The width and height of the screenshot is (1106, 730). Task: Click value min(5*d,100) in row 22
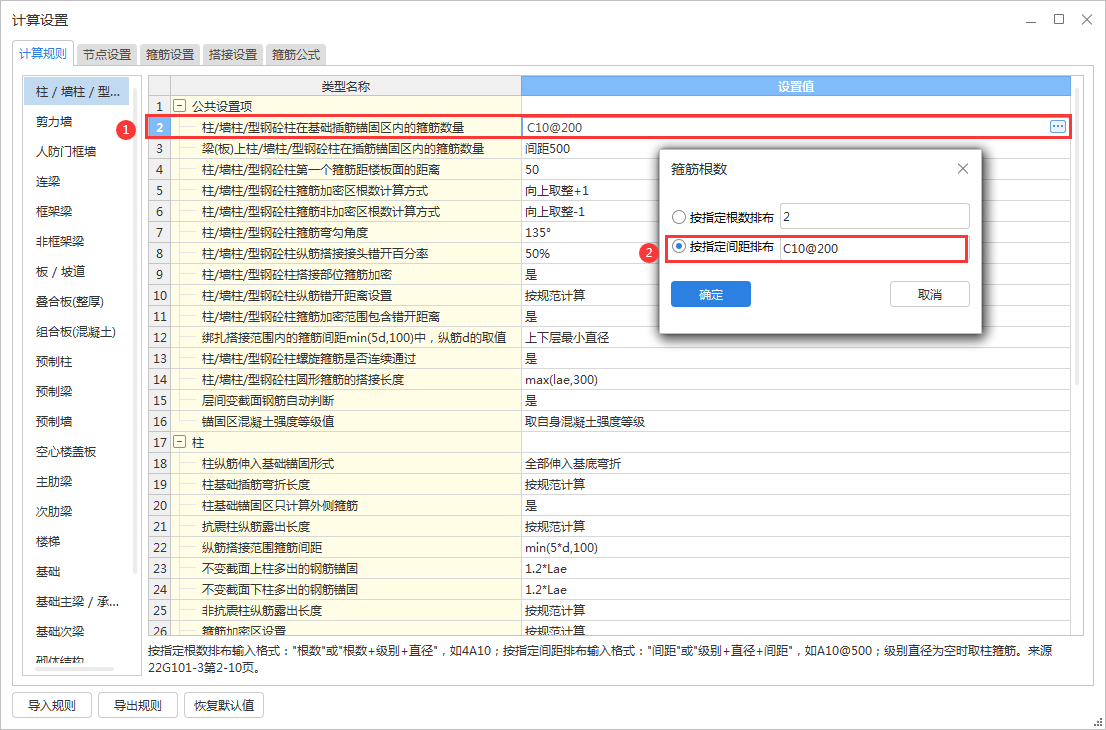pyautogui.click(x=561, y=547)
